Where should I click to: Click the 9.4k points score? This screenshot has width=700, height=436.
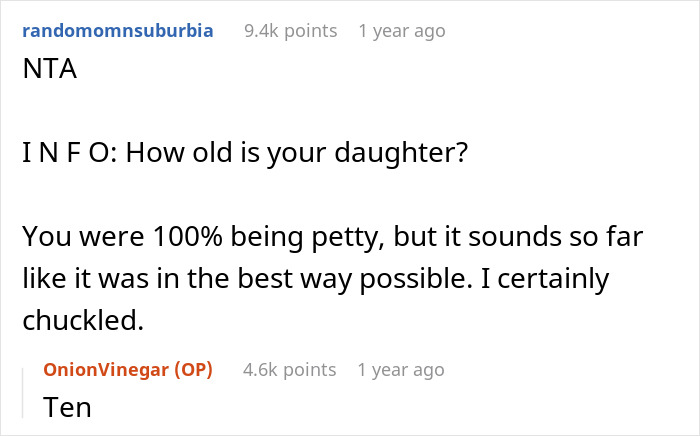[289, 31]
